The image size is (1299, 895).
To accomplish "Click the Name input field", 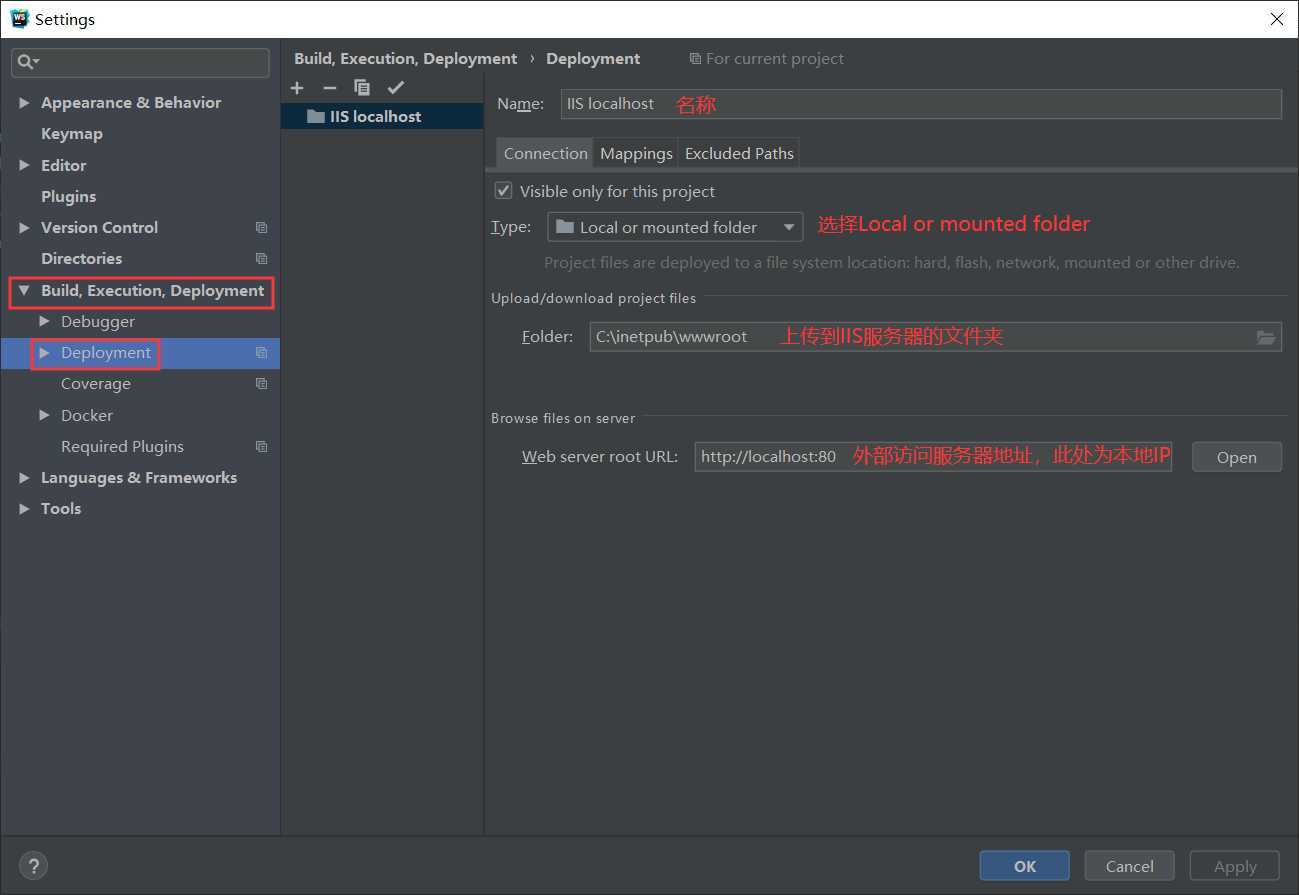I will [x=921, y=104].
